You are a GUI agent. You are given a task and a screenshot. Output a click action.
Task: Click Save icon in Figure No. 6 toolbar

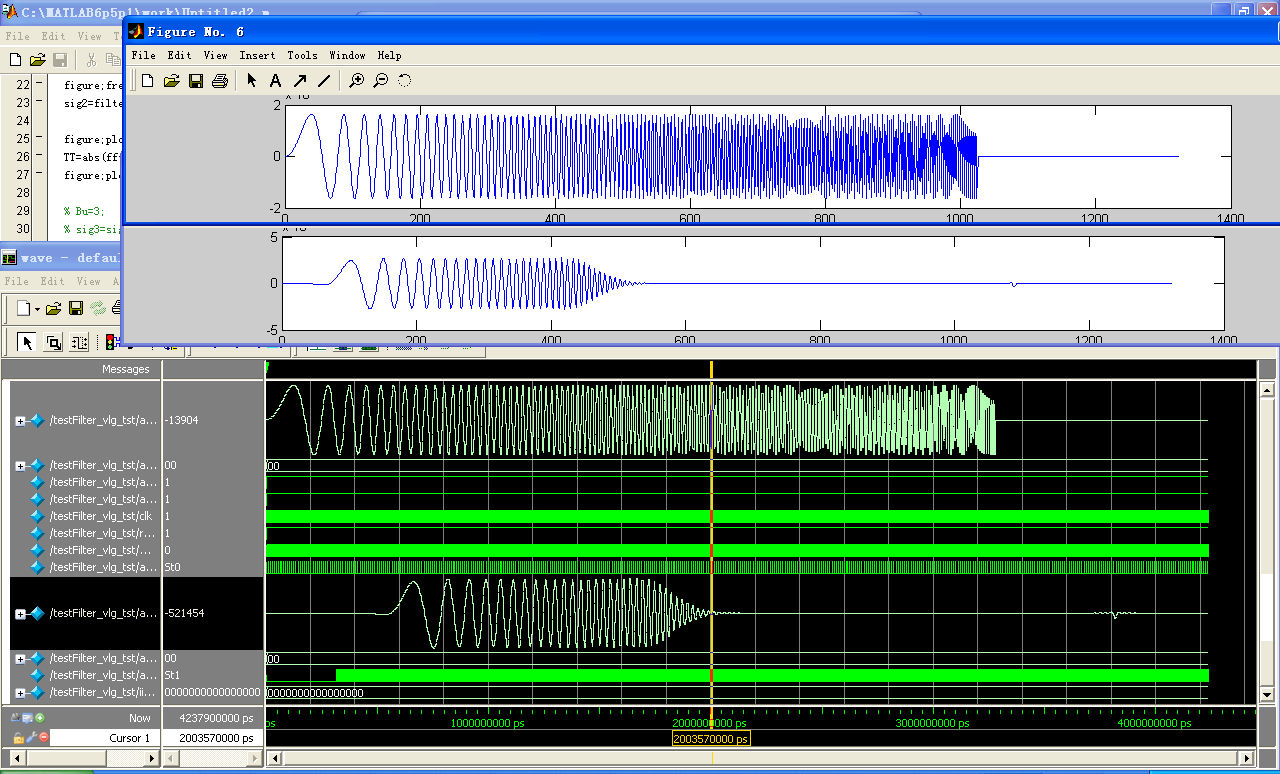(196, 81)
